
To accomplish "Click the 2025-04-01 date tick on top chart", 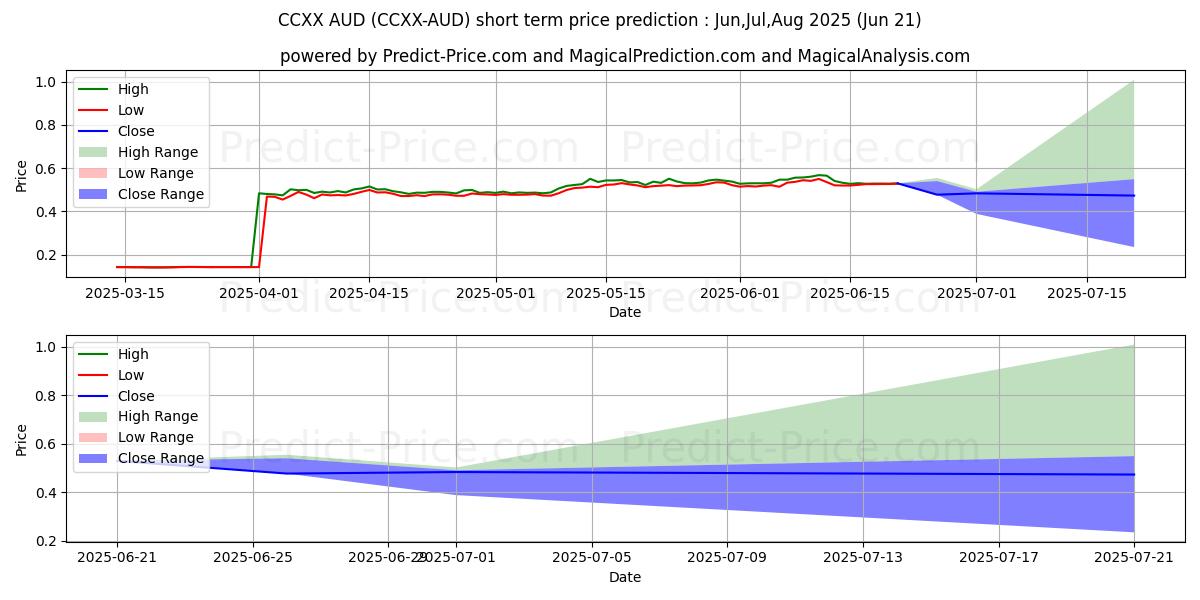I will [x=259, y=293].
